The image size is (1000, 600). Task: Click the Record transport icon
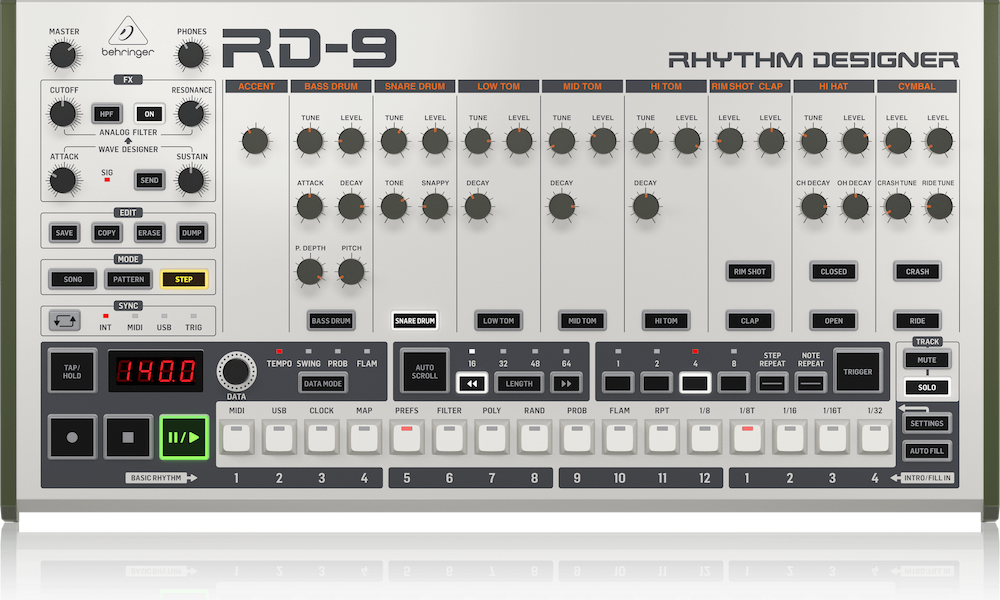click(x=71, y=436)
